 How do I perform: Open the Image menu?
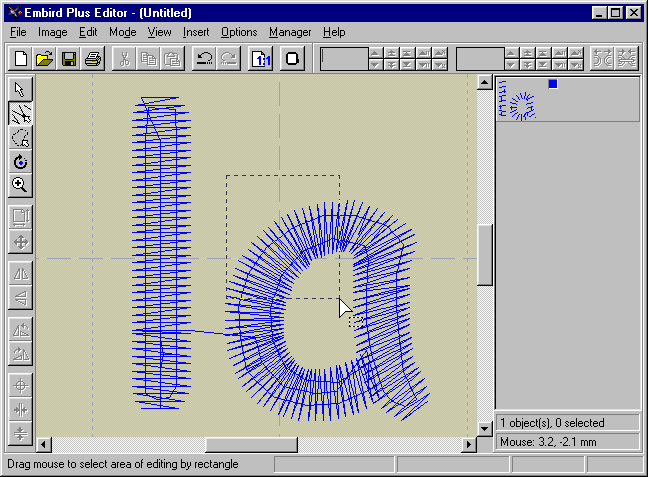[x=52, y=32]
